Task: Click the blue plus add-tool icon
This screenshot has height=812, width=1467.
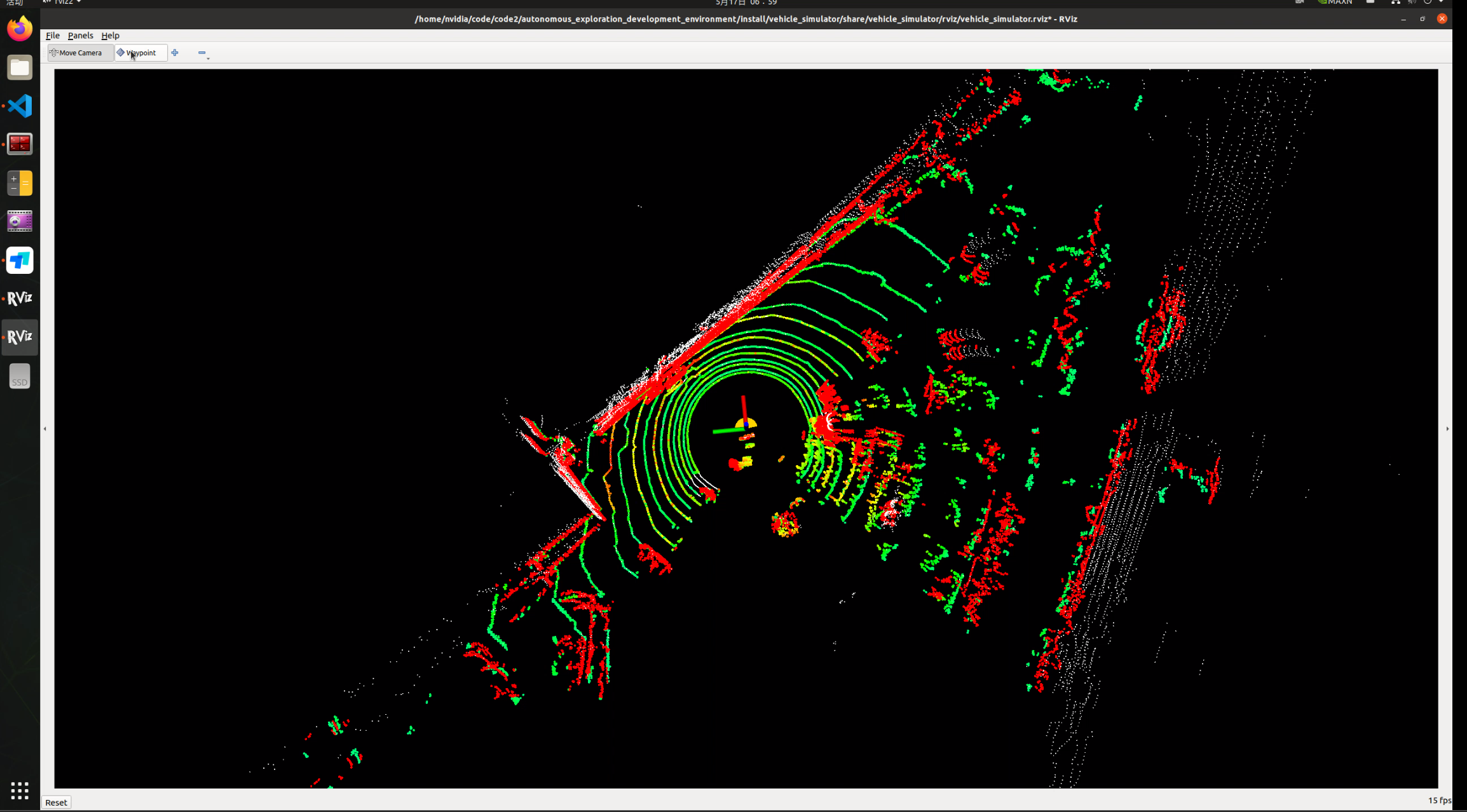Action: pyautogui.click(x=175, y=53)
